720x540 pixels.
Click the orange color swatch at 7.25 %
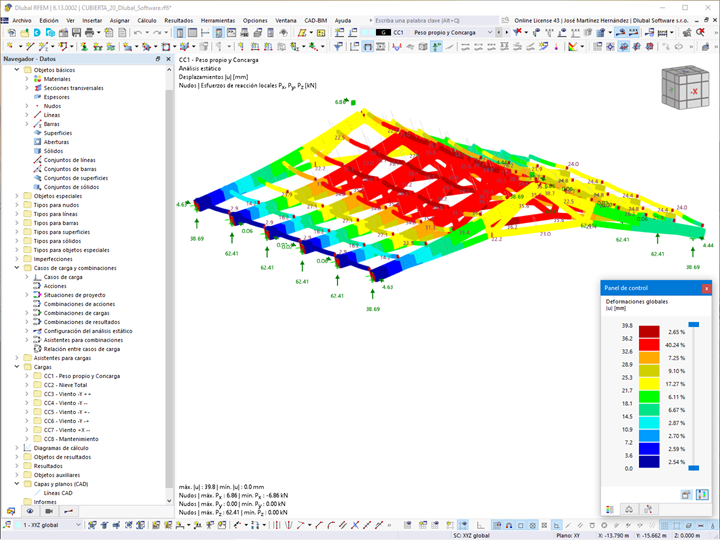(x=649, y=358)
